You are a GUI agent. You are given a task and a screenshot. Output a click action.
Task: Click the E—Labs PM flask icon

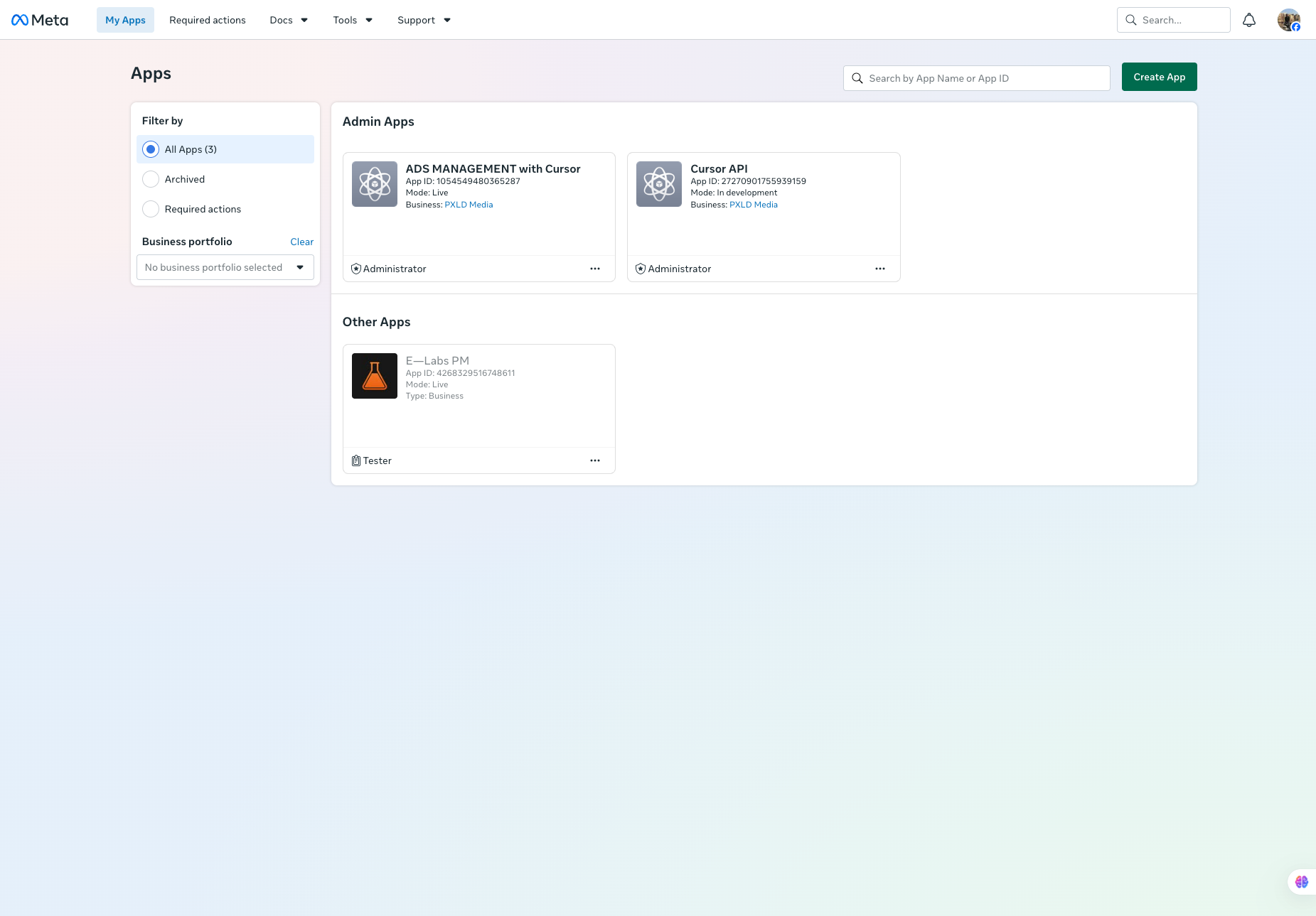(x=375, y=376)
